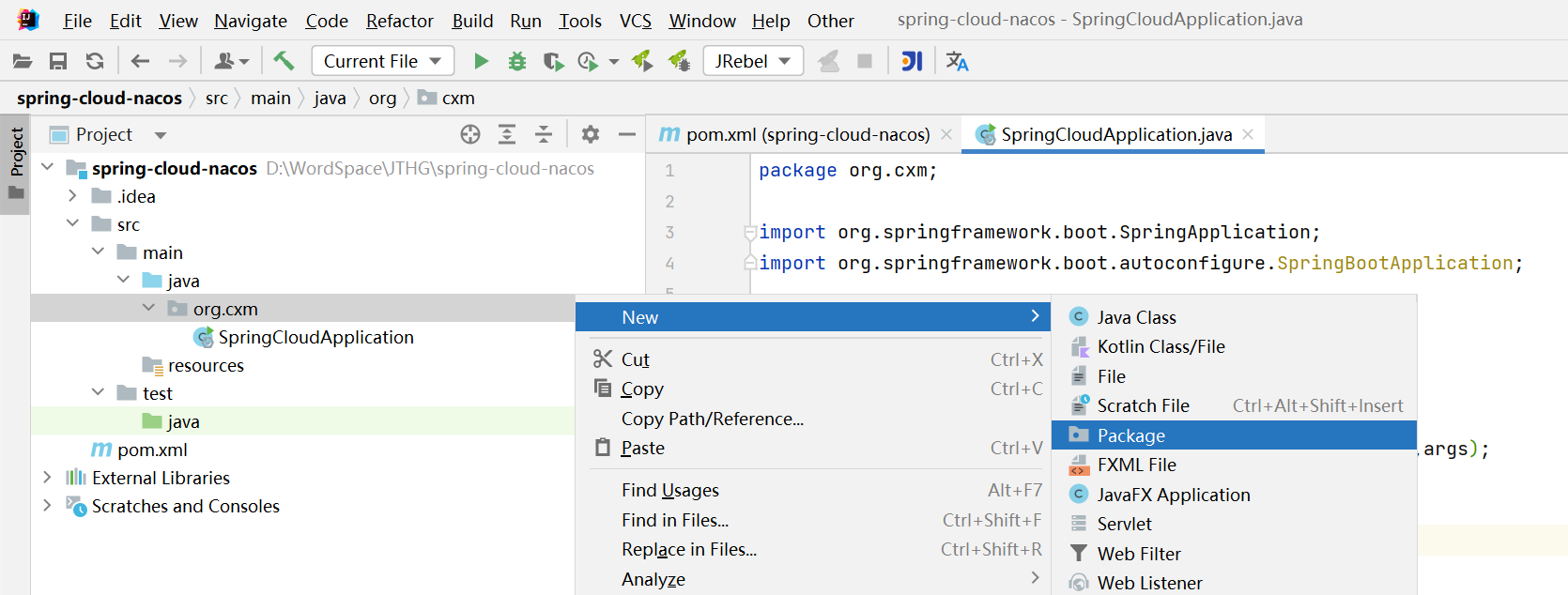This screenshot has height=595, width=1568.
Task: Open the File menu
Action: pyautogui.click(x=77, y=21)
